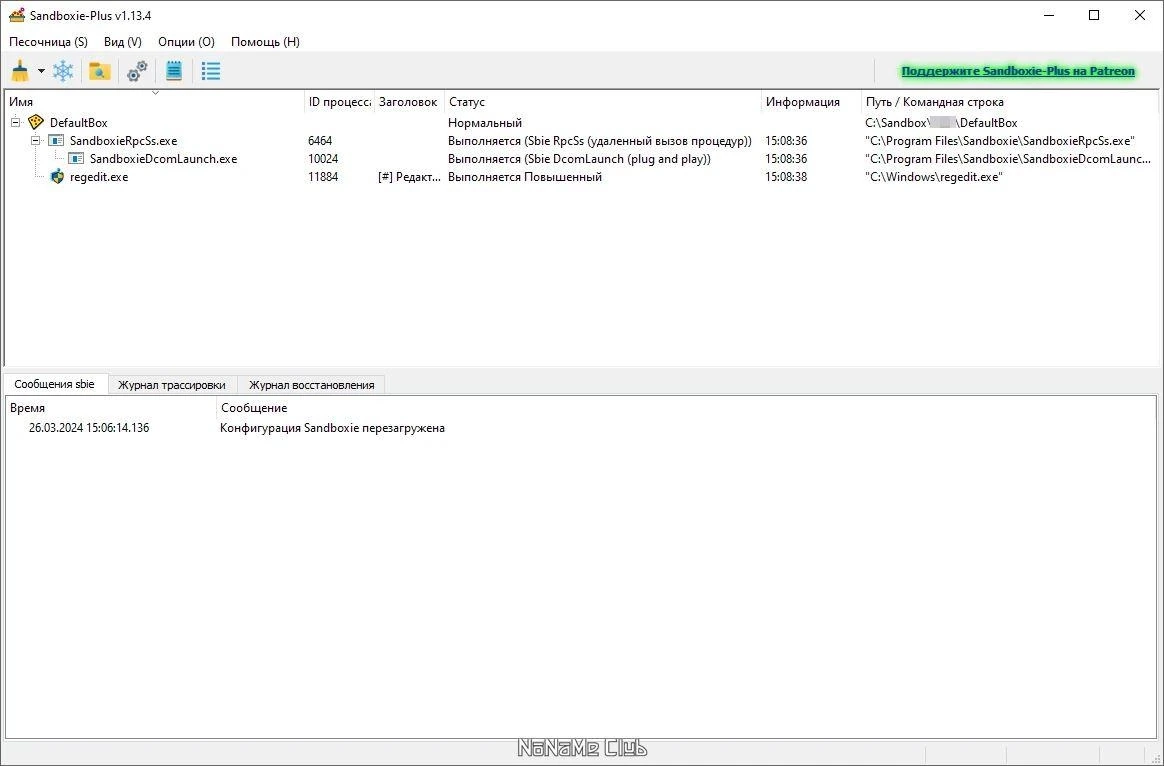Click the Поддержите Sandboxie-Plus на Patreon link
Image resolution: width=1164 pixels, height=766 pixels.
pyautogui.click(x=1018, y=71)
